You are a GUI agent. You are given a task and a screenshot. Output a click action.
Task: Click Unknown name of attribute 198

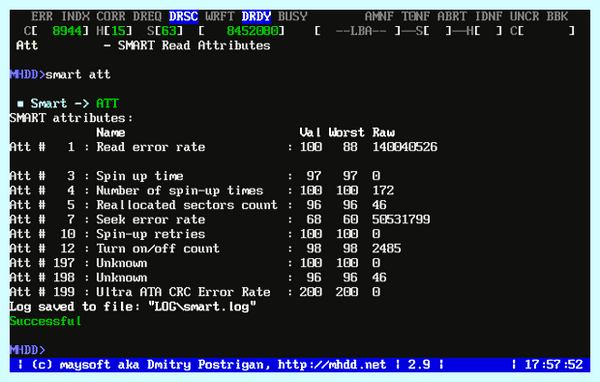click(x=122, y=278)
